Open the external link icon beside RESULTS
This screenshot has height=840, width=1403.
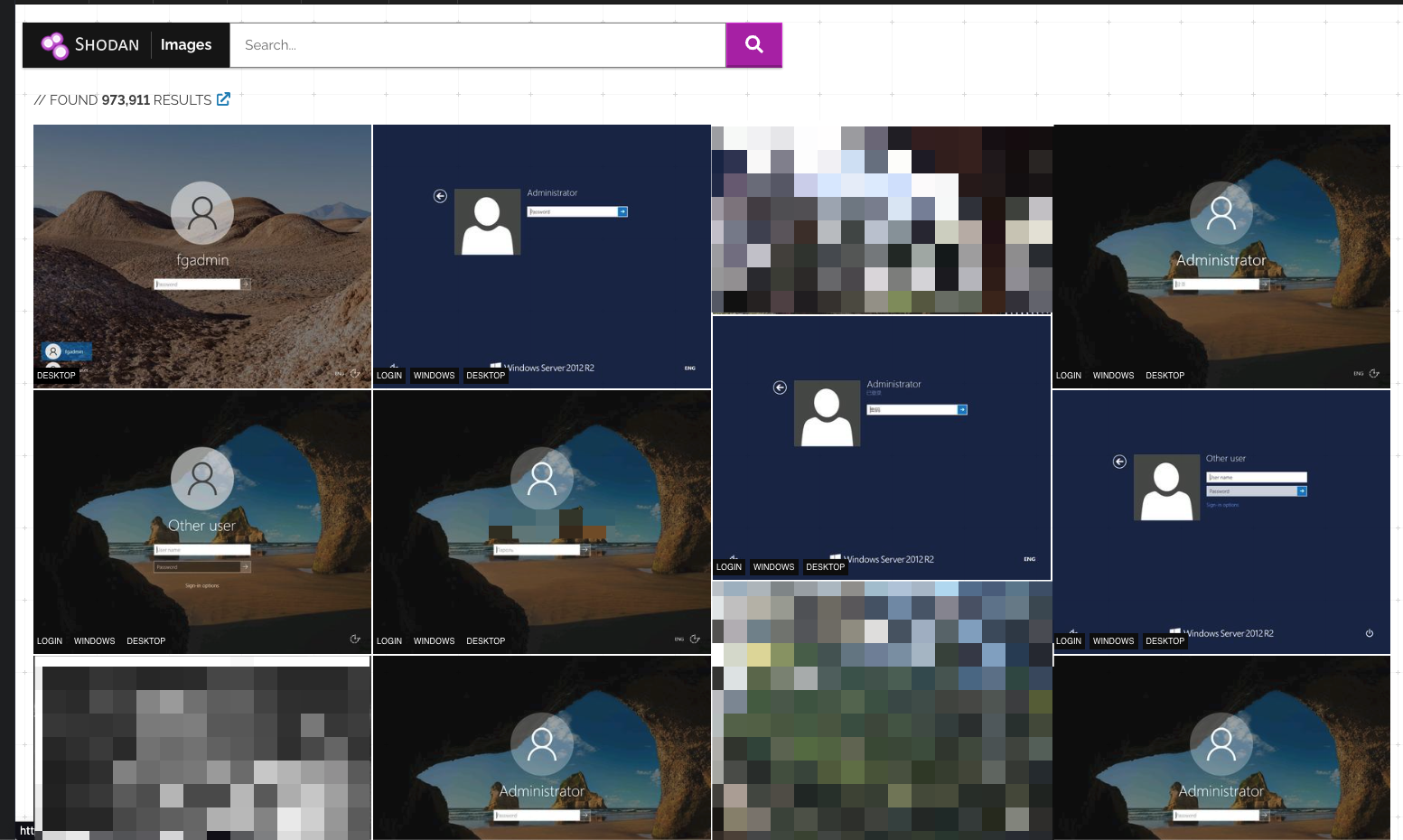pyautogui.click(x=223, y=99)
